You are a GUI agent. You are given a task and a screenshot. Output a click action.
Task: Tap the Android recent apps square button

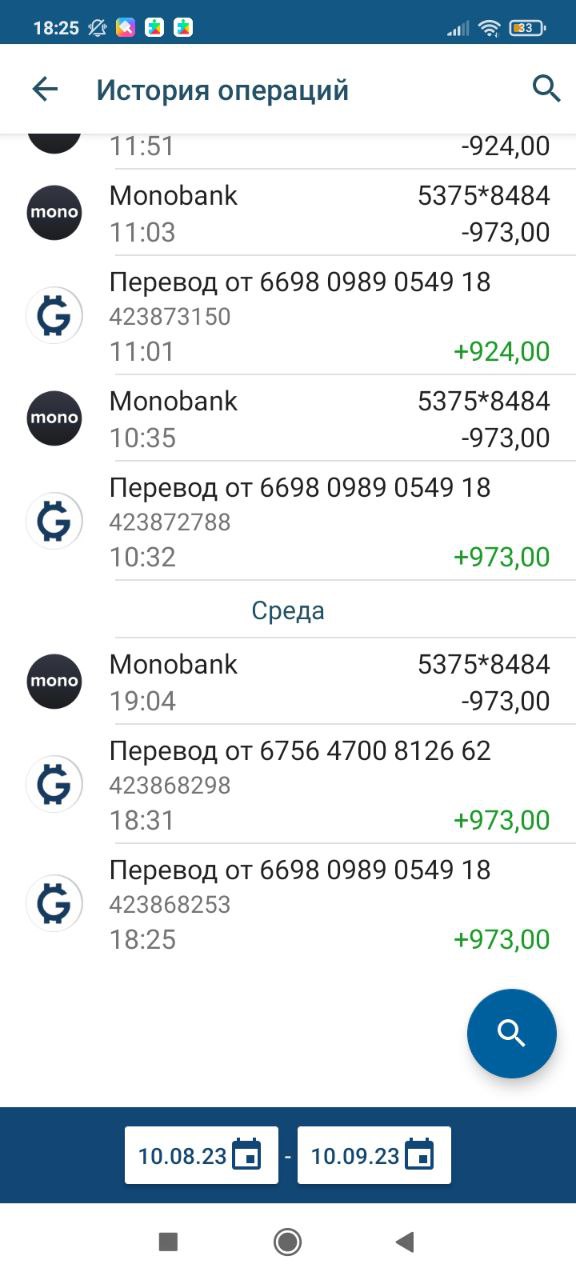coord(168,1242)
